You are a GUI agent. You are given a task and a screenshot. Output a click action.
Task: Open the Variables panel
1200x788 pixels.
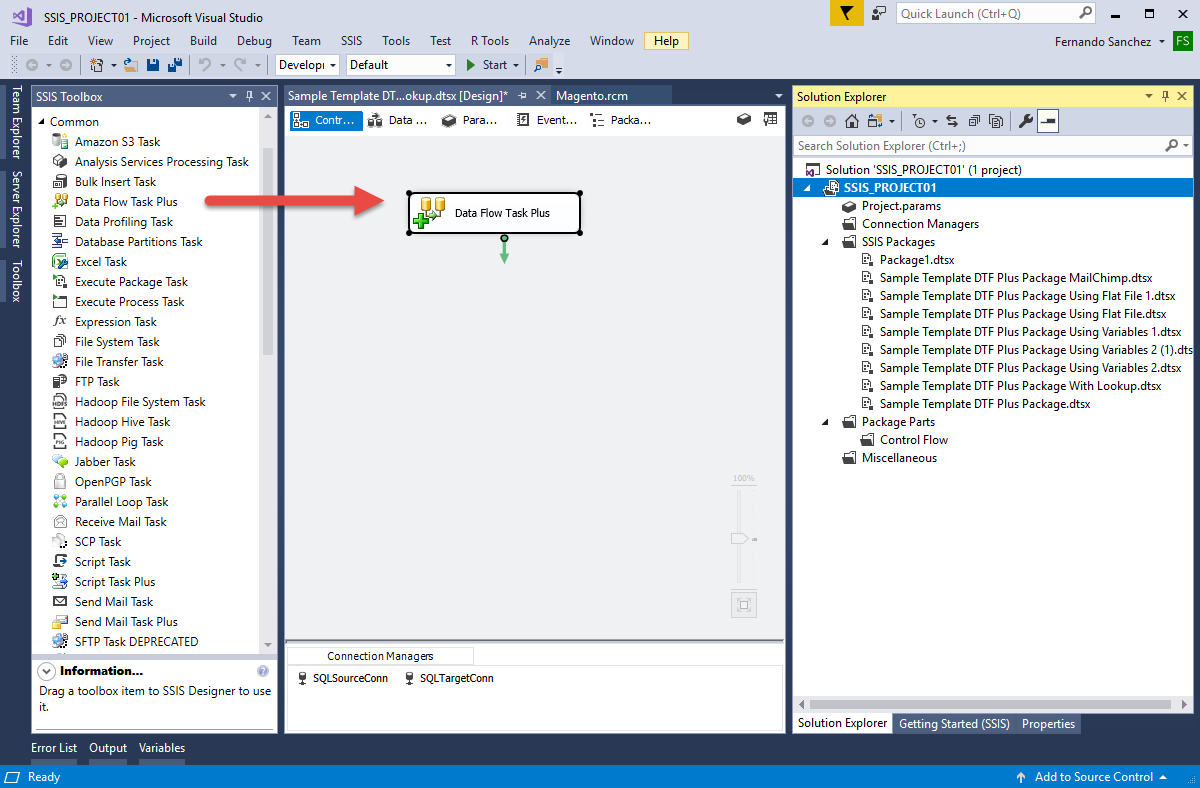(162, 748)
